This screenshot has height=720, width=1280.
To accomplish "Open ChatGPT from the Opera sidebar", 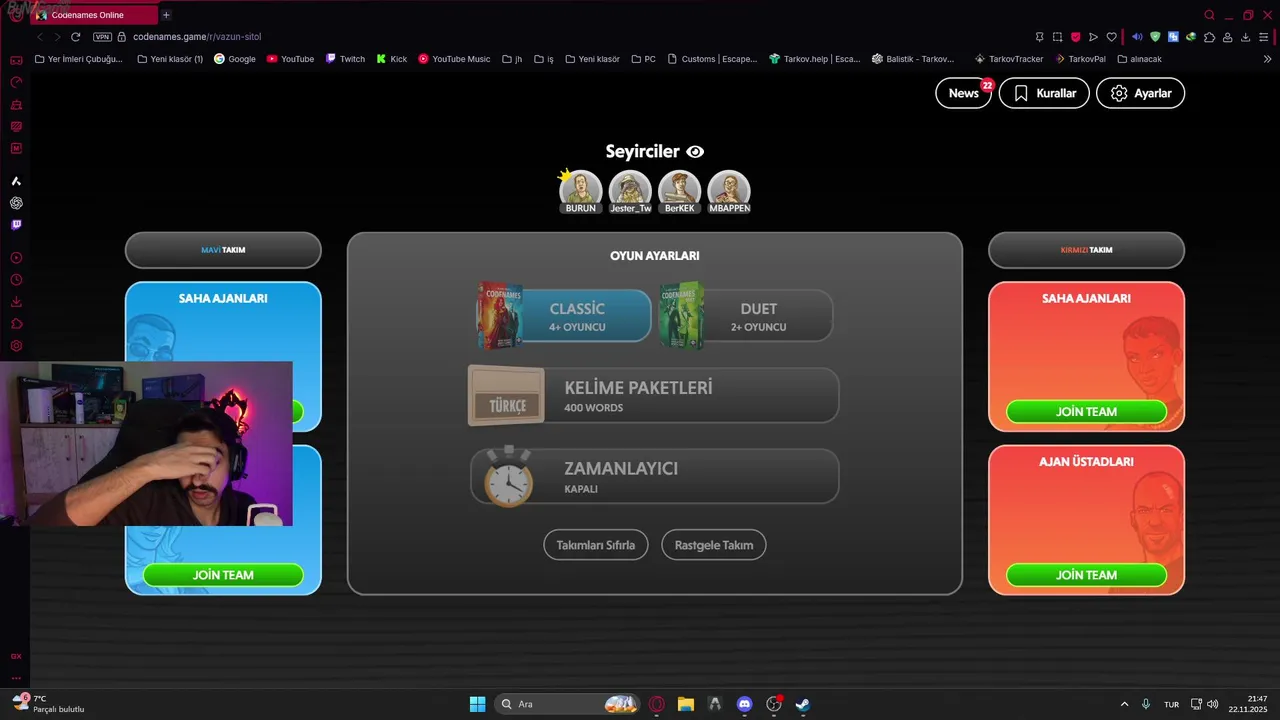I will pyautogui.click(x=16, y=203).
